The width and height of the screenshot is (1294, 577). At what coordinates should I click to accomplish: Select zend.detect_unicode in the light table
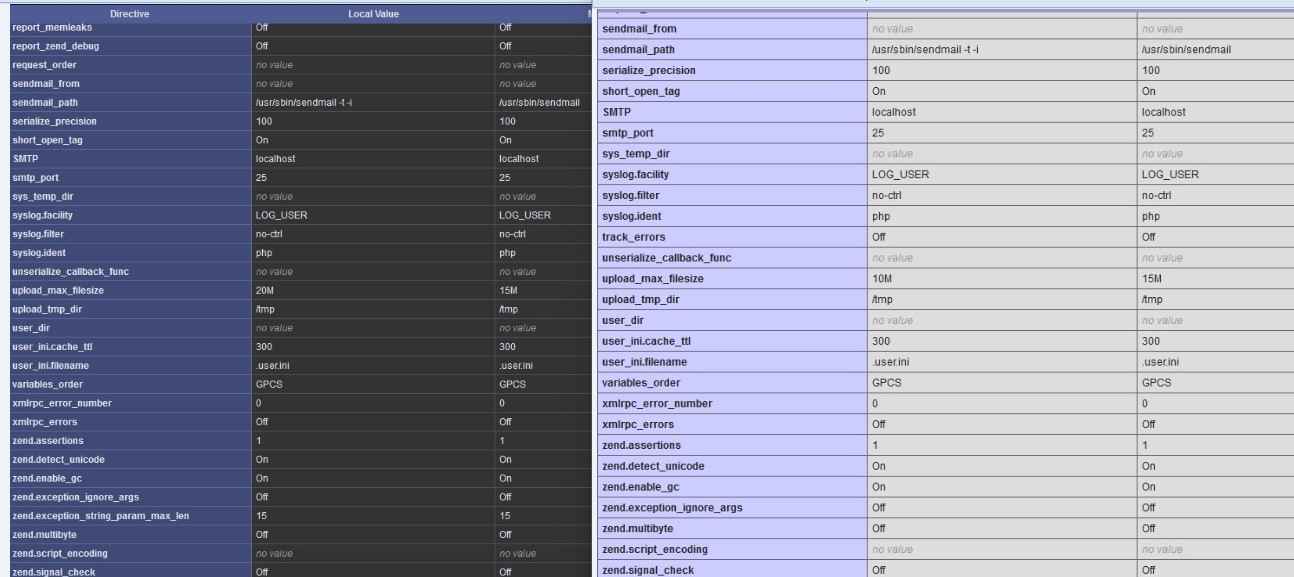pos(655,466)
